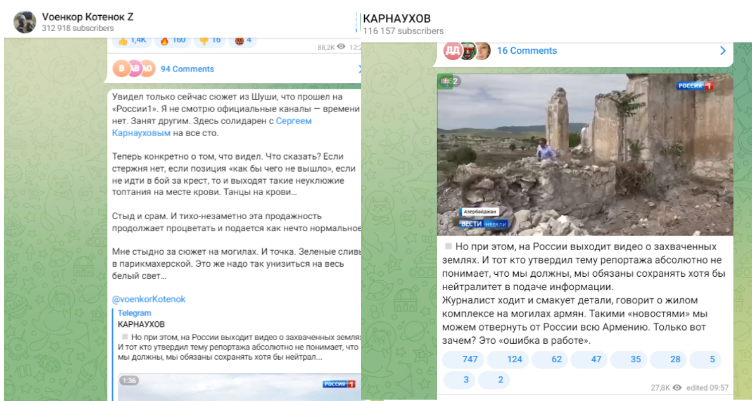The image size is (752, 401).
Task: Click the reaction button showing 47
Action: pyautogui.click(x=589, y=359)
